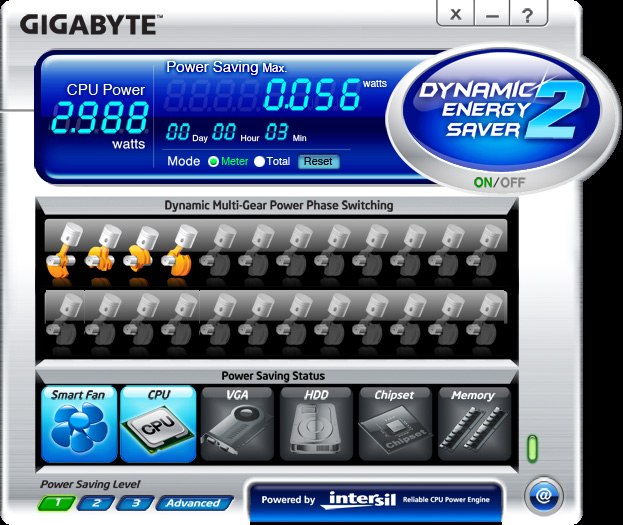Click the fourth orange active piston icon
The height and width of the screenshot is (525, 623).
[178, 251]
